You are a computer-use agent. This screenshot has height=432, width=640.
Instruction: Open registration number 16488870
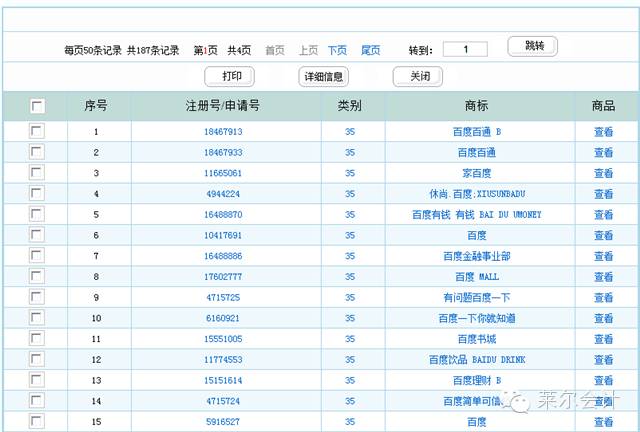[x=223, y=215]
